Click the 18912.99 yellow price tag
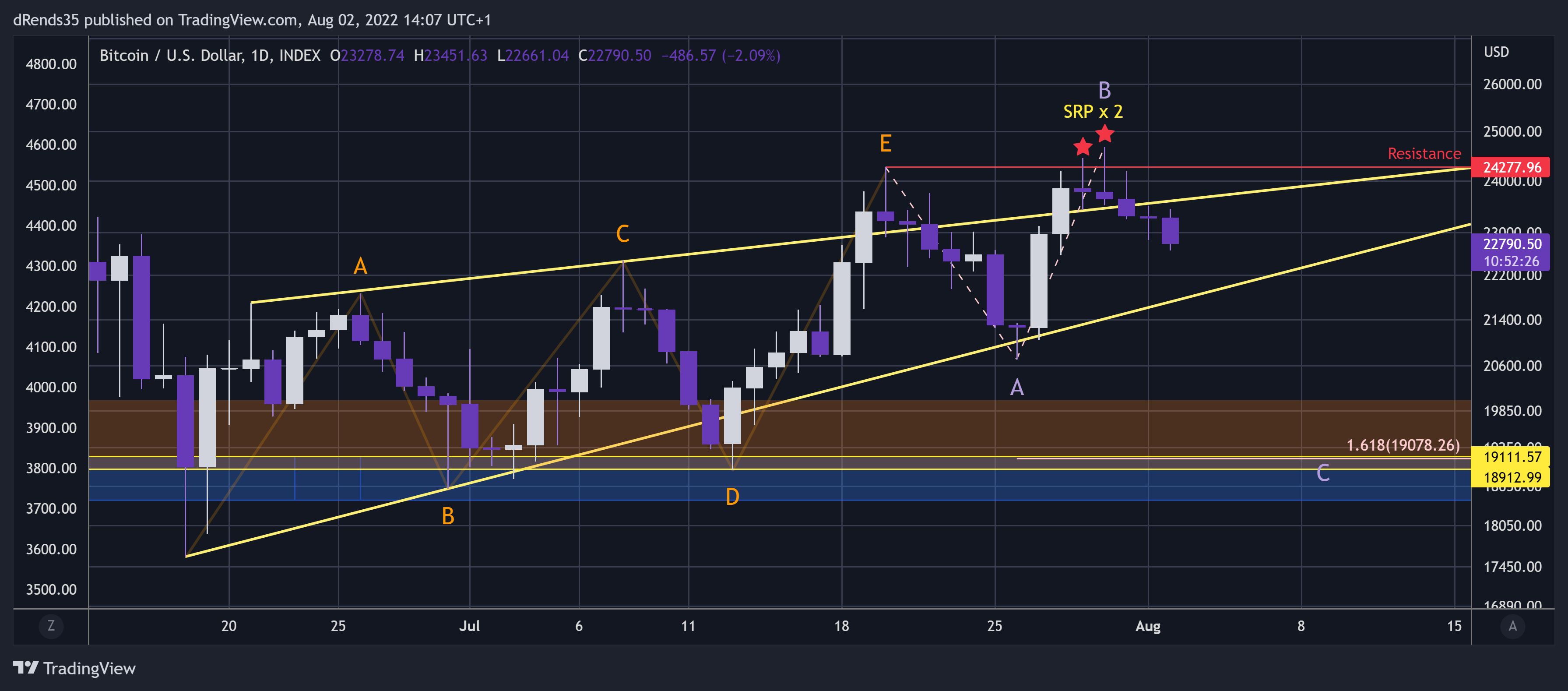The width and height of the screenshot is (1568, 691). click(1511, 477)
